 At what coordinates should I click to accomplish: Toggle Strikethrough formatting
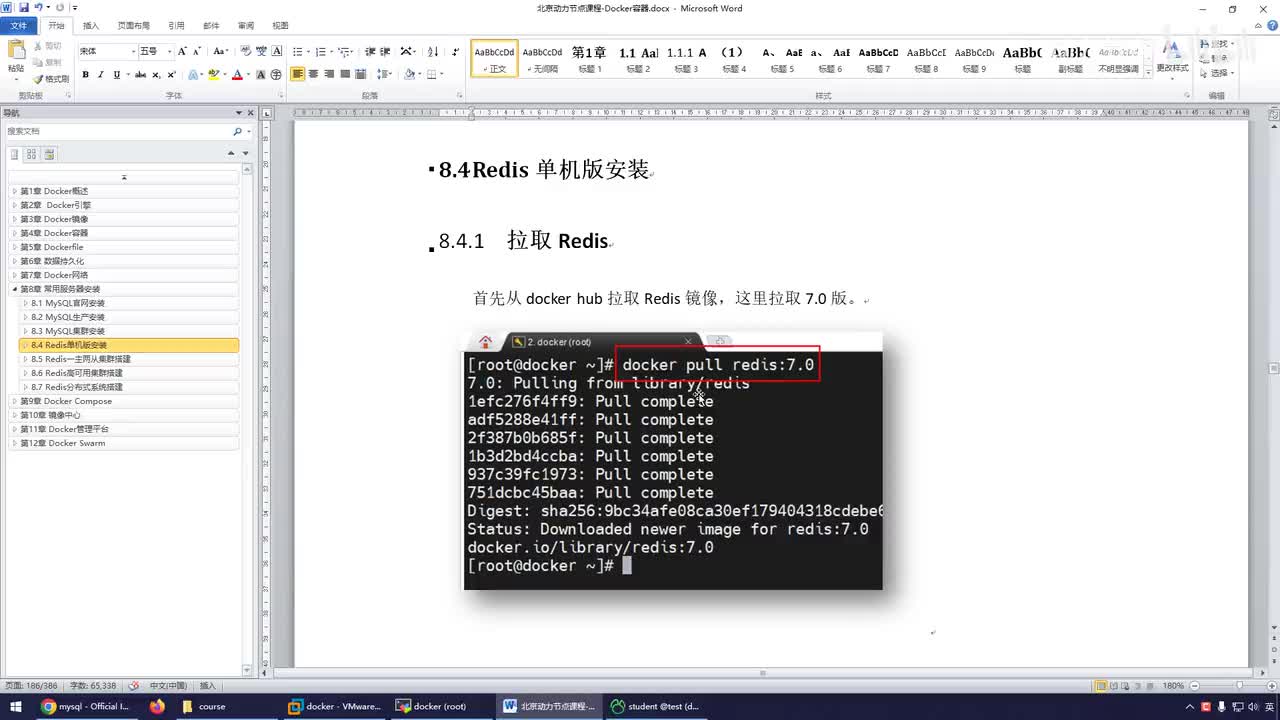[x=141, y=74]
